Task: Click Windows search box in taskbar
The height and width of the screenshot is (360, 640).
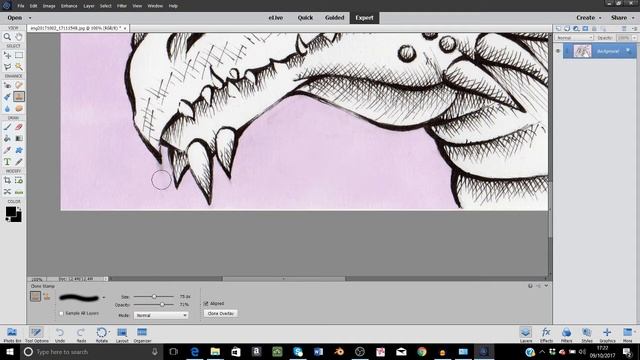Action: pyautogui.click(x=91, y=352)
